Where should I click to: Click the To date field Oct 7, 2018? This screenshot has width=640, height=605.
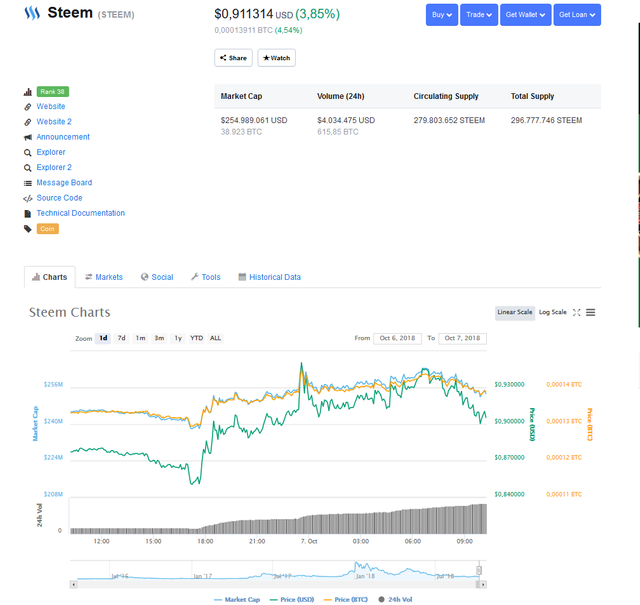[462, 338]
